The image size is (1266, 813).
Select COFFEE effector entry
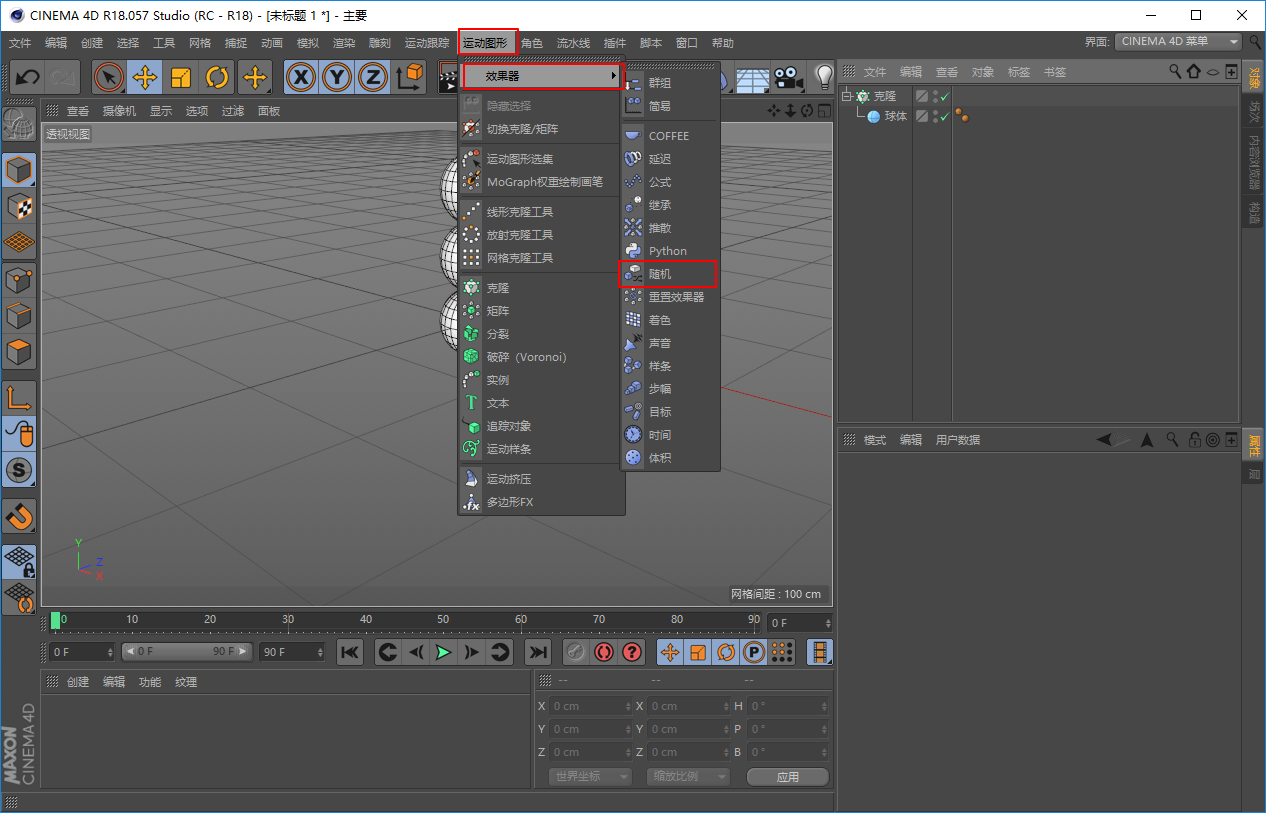[x=668, y=136]
